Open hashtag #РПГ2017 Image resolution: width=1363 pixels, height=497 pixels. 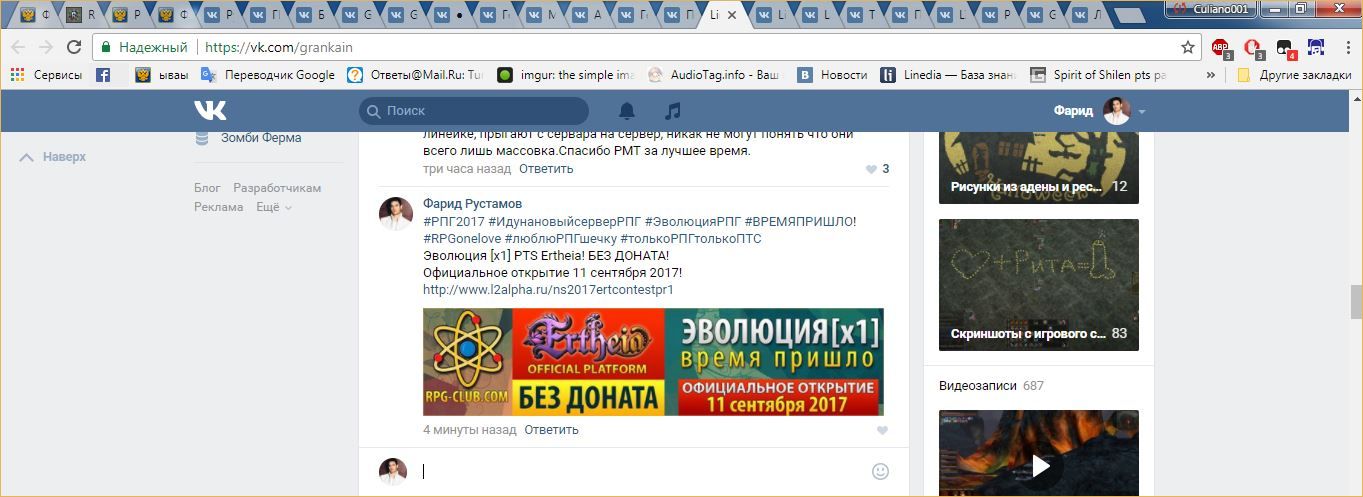(x=454, y=221)
